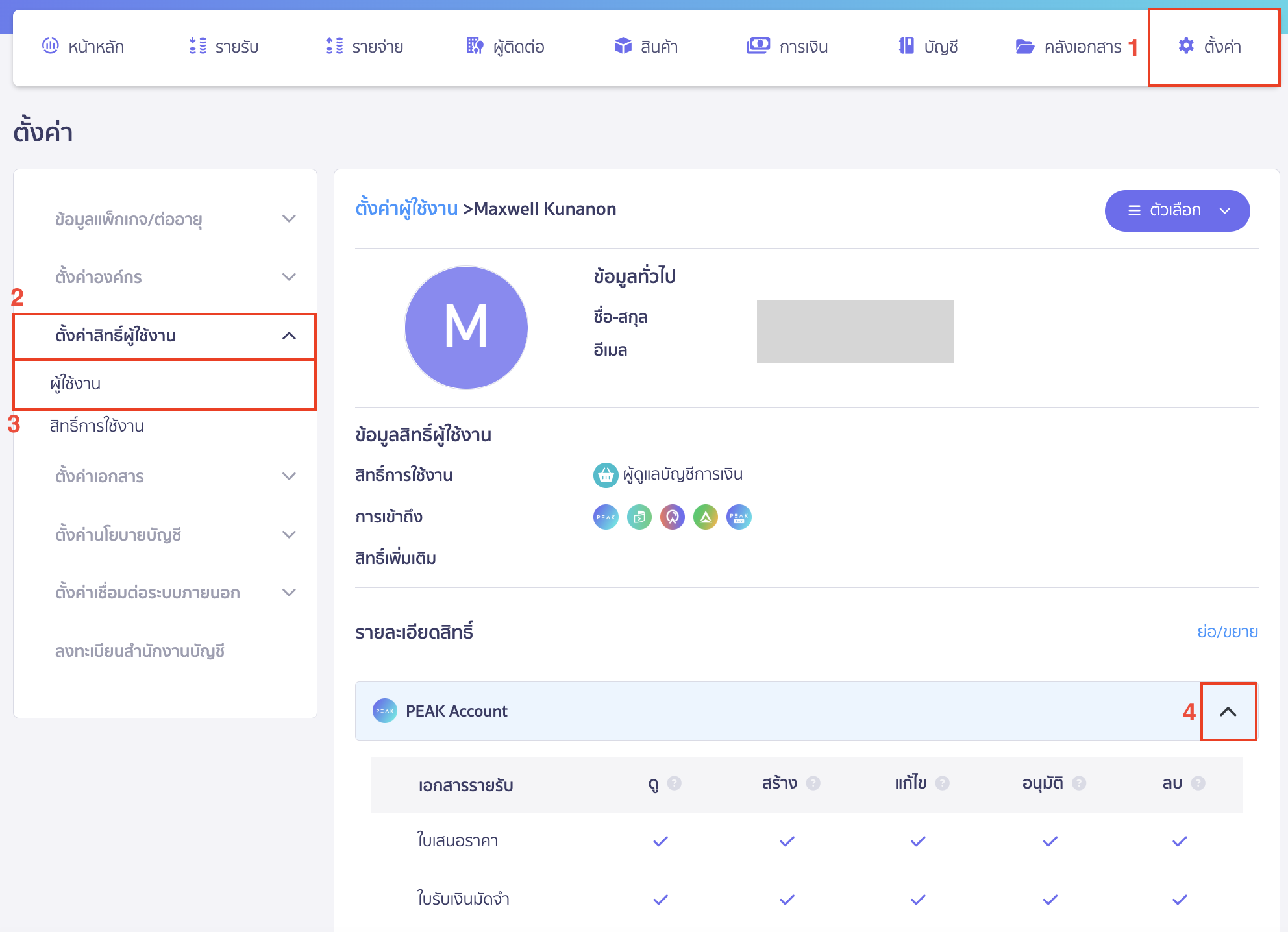
Task: Click the gear icon in top navigation
Action: click(x=1185, y=45)
